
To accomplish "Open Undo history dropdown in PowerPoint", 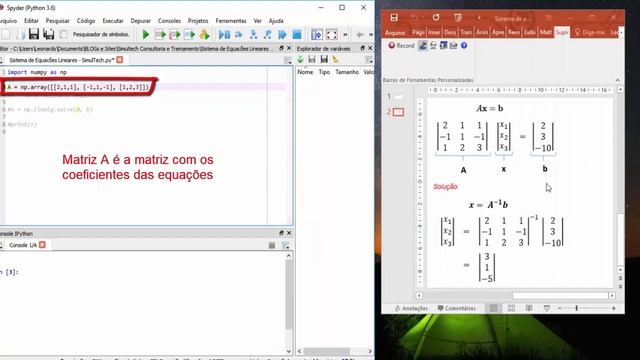I will pyautogui.click(x=423, y=18).
